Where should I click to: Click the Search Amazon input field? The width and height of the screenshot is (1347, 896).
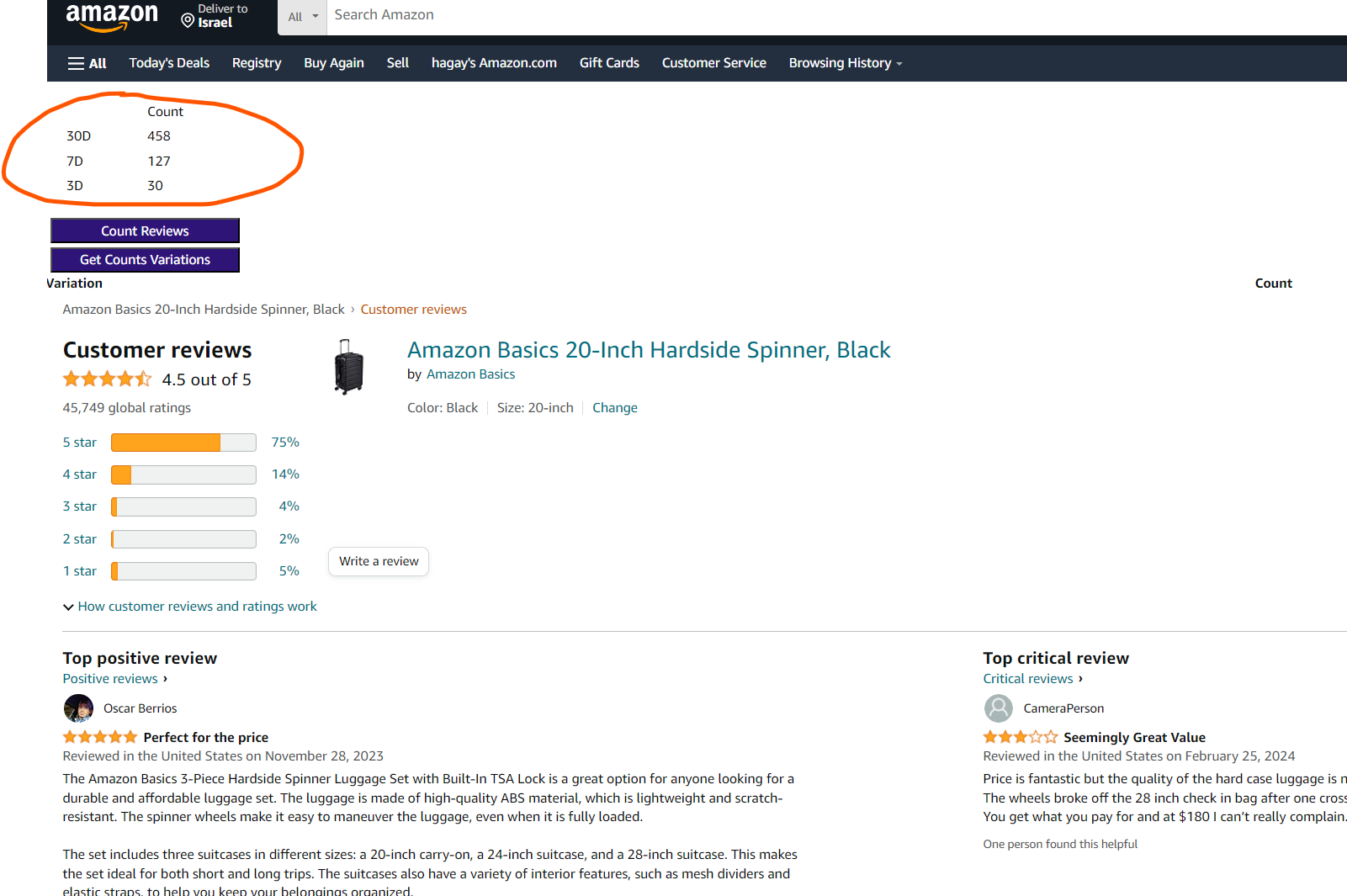coord(836,15)
